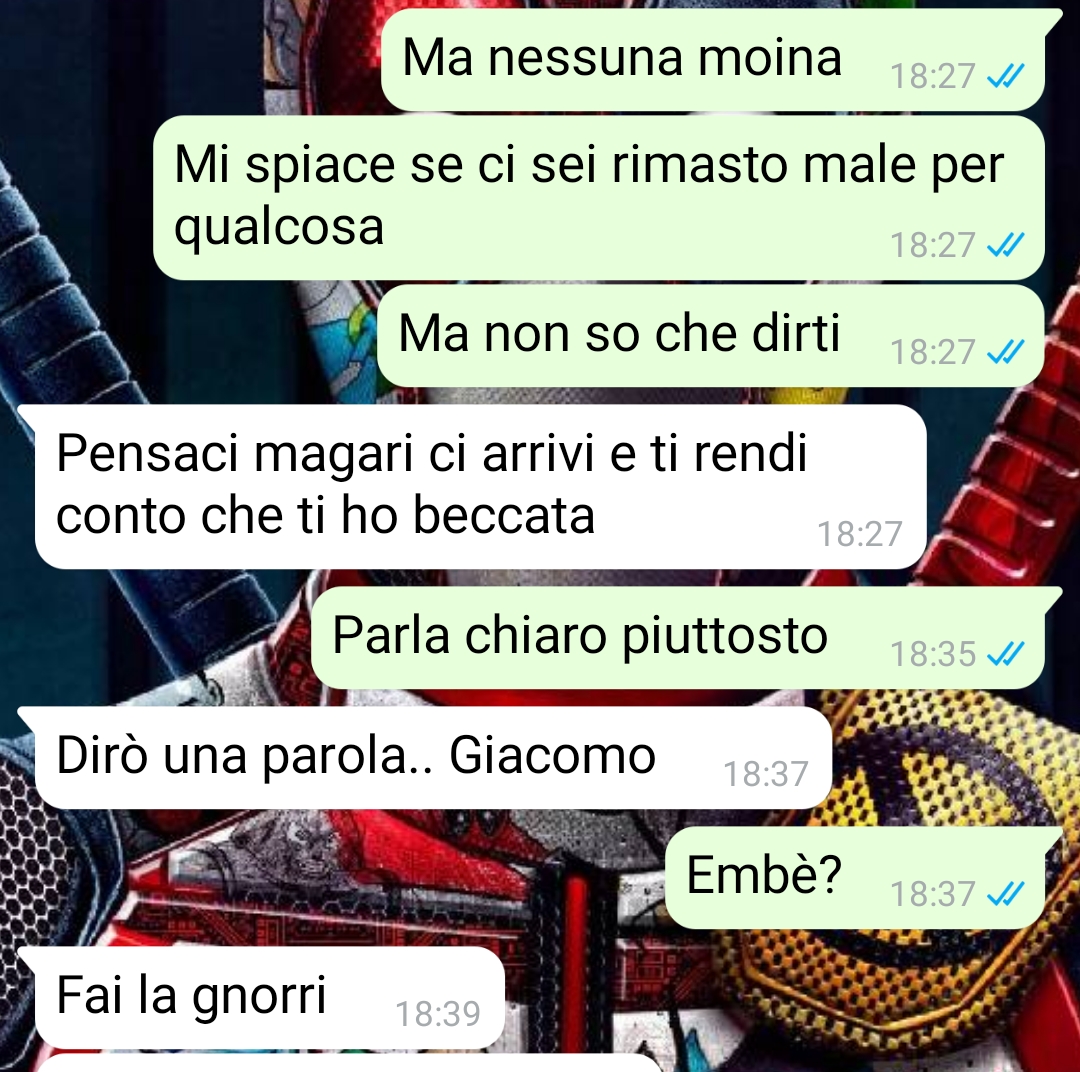Tap the read-receipt ticks on 'Embè?'
The height and width of the screenshot is (1072, 1080).
point(1005,894)
